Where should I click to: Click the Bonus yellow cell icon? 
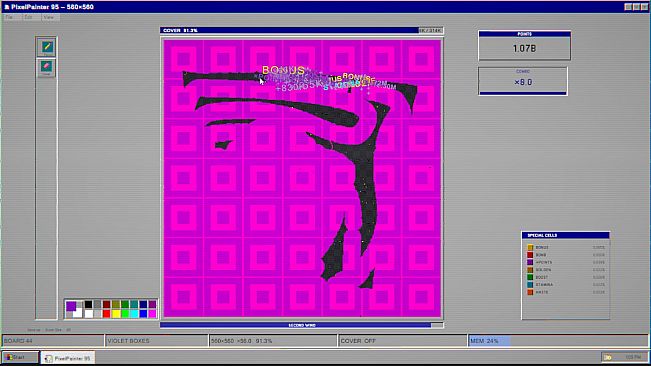[530, 247]
